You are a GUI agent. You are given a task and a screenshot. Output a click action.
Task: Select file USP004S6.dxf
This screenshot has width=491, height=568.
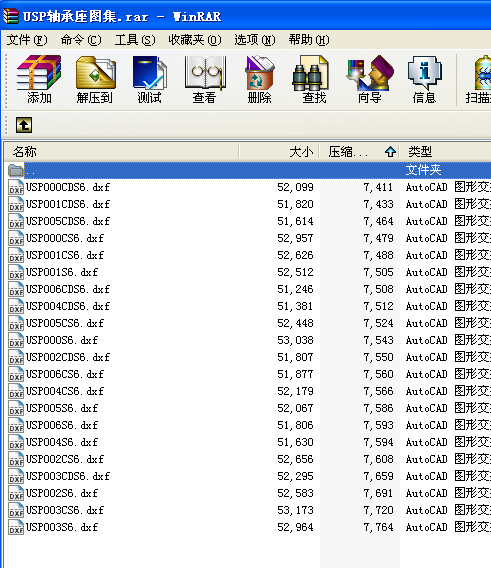click(x=62, y=442)
